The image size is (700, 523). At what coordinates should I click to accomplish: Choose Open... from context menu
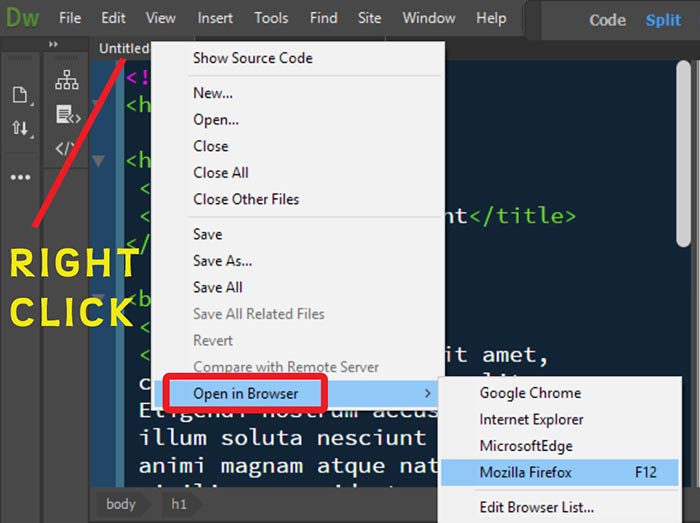click(x=216, y=120)
